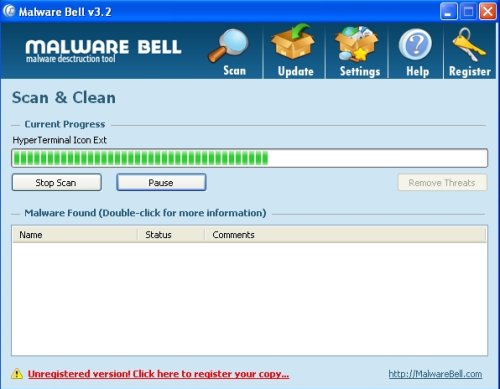Sort by the Name column header
The image size is (500, 389).
pyautogui.click(x=75, y=235)
